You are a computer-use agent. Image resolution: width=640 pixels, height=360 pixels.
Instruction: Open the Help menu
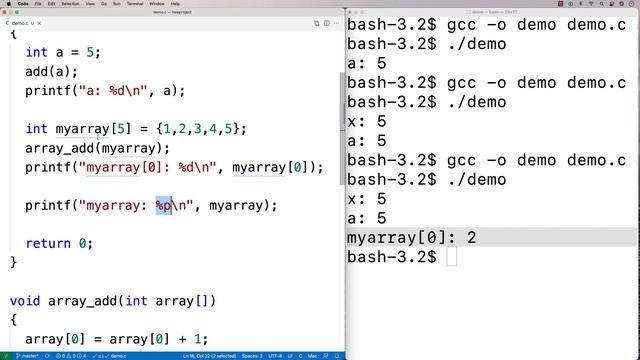point(175,4)
